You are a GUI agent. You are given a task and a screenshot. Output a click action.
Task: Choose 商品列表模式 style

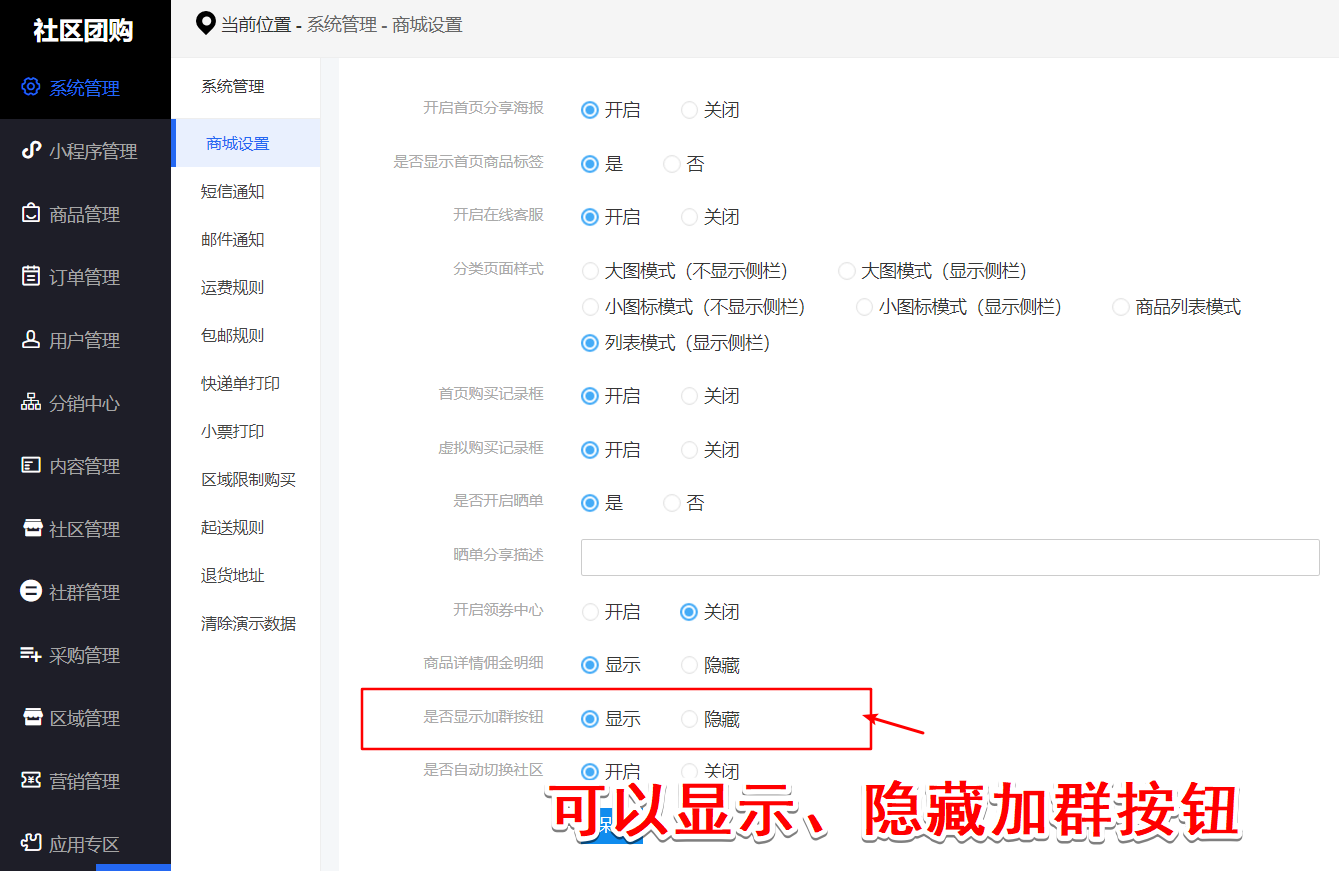click(x=1121, y=307)
